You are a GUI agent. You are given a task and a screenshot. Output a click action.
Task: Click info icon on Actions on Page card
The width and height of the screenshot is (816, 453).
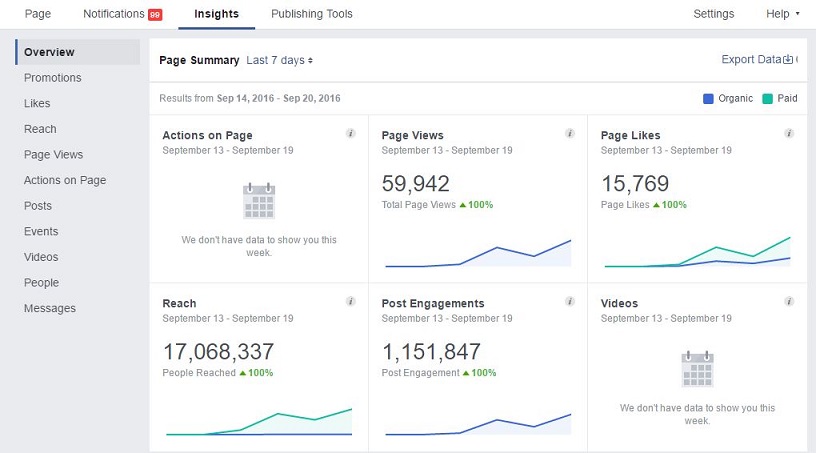coord(350,133)
